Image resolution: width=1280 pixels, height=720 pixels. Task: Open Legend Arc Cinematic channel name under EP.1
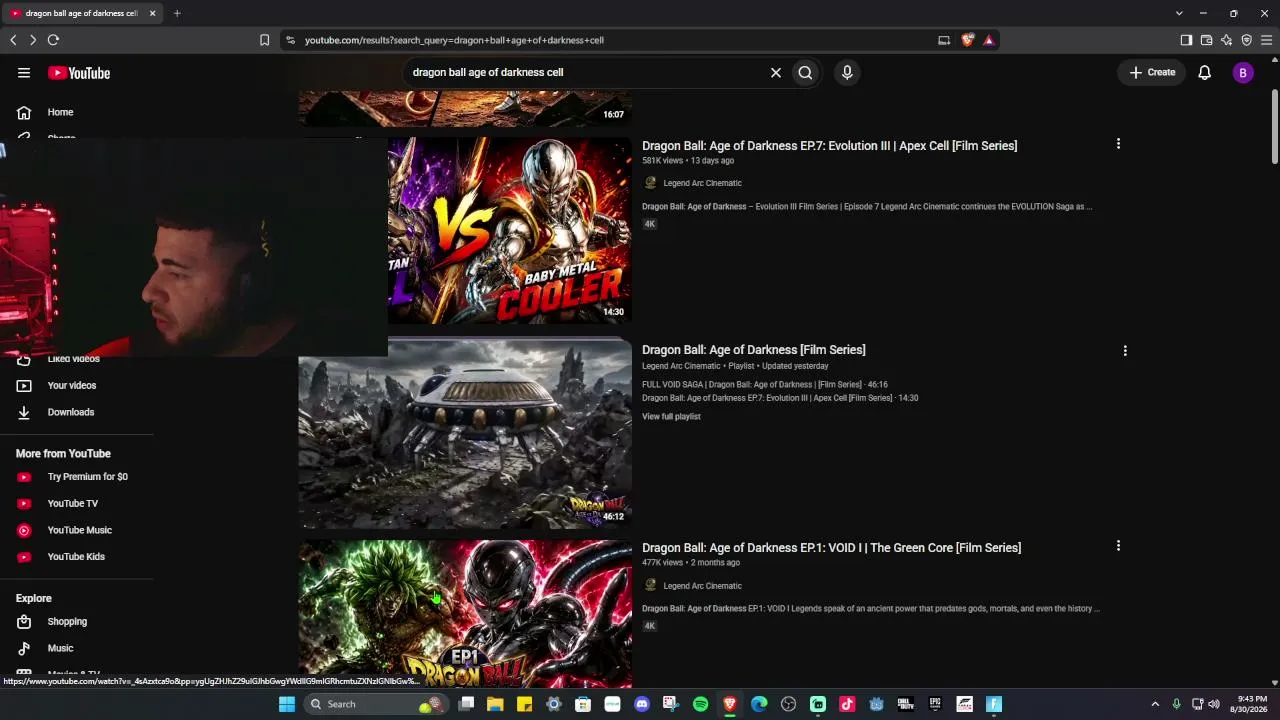[702, 586]
